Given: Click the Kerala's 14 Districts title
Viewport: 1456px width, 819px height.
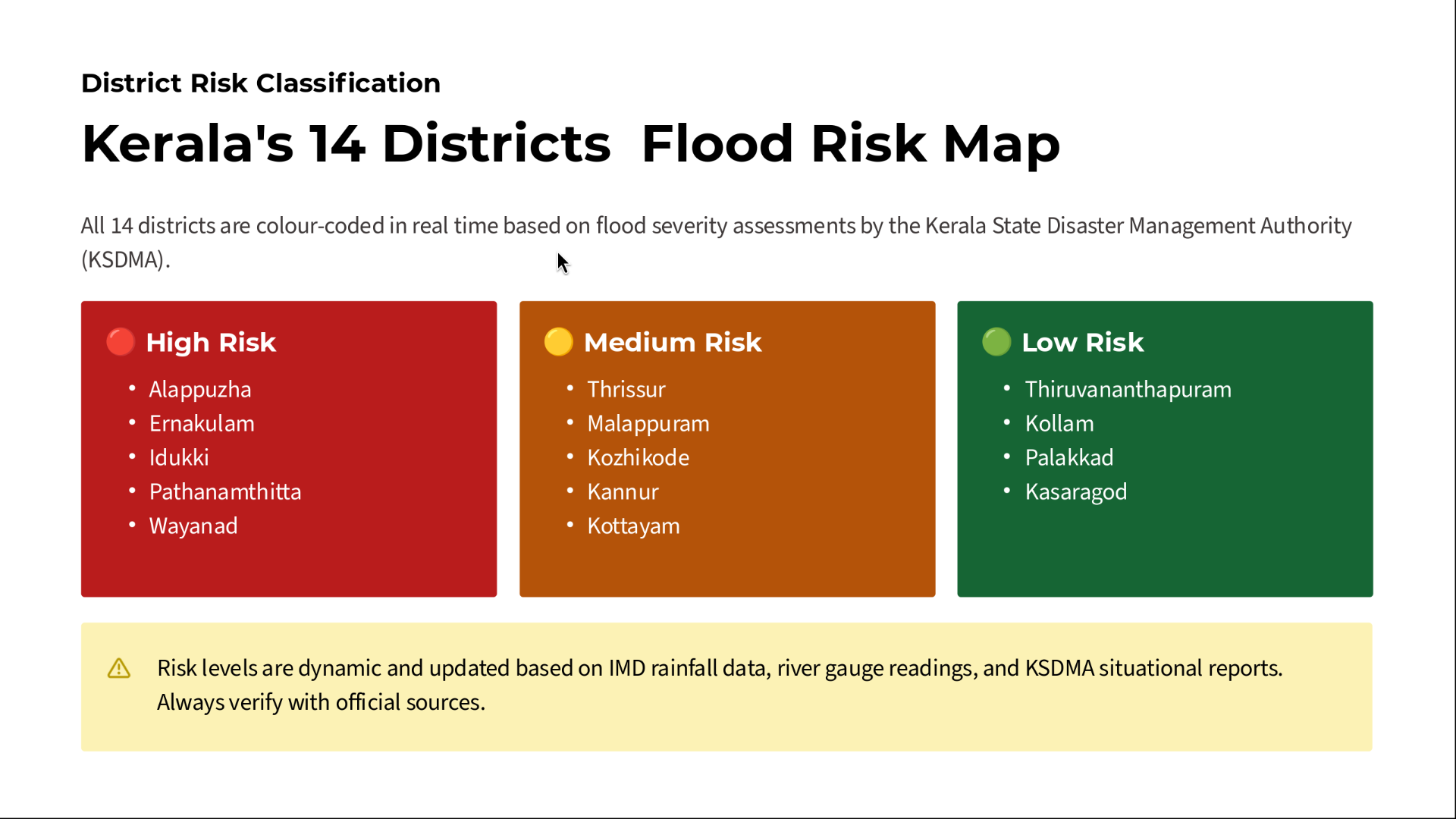Looking at the screenshot, I should (571, 143).
